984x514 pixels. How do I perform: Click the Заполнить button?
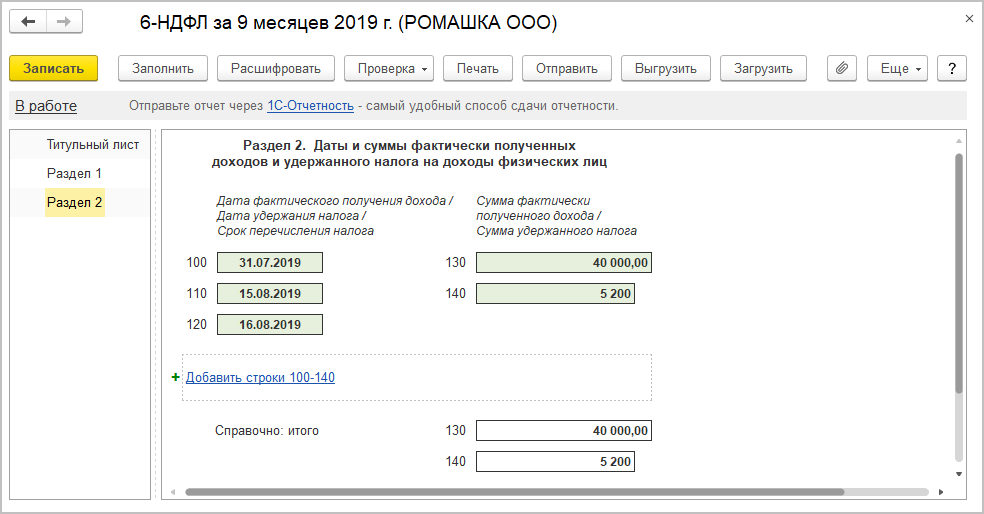(162, 68)
